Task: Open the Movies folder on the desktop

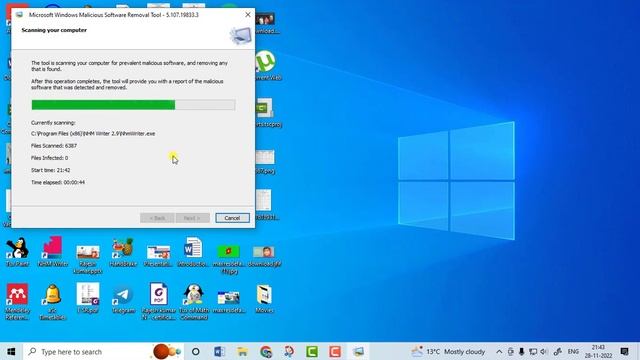Action: tap(264, 299)
